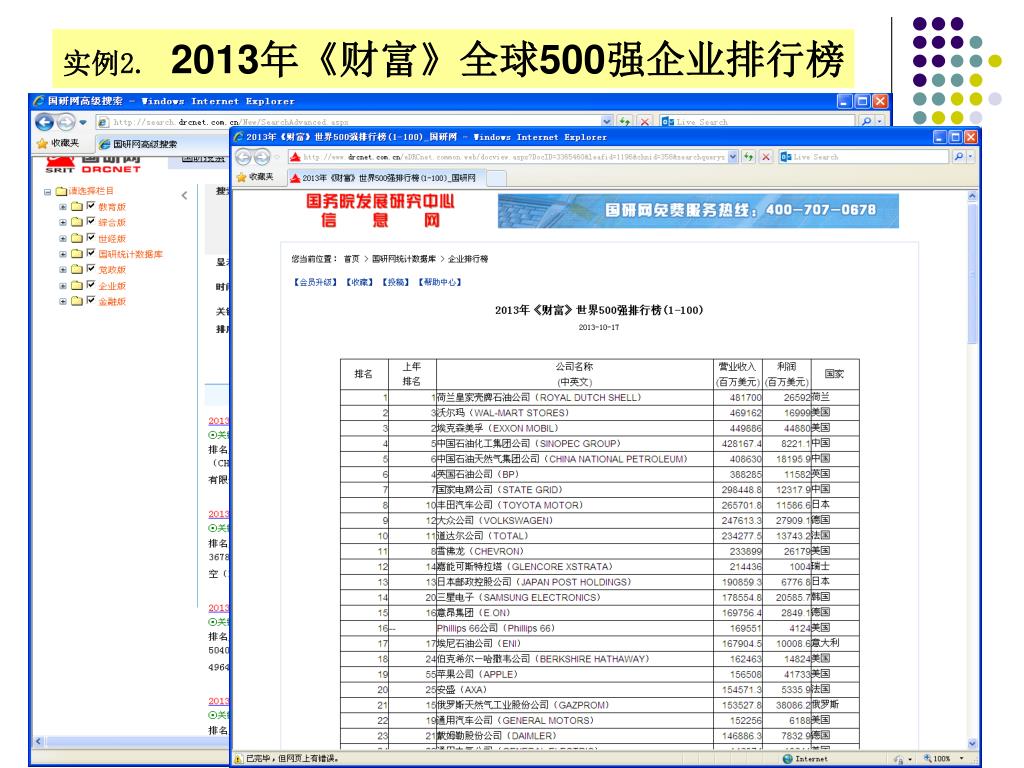Image resolution: width=1024 pixels, height=768 pixels.
Task: Select the SAMSUNG ELECTRONICS company cell
Action: [x=575, y=598]
